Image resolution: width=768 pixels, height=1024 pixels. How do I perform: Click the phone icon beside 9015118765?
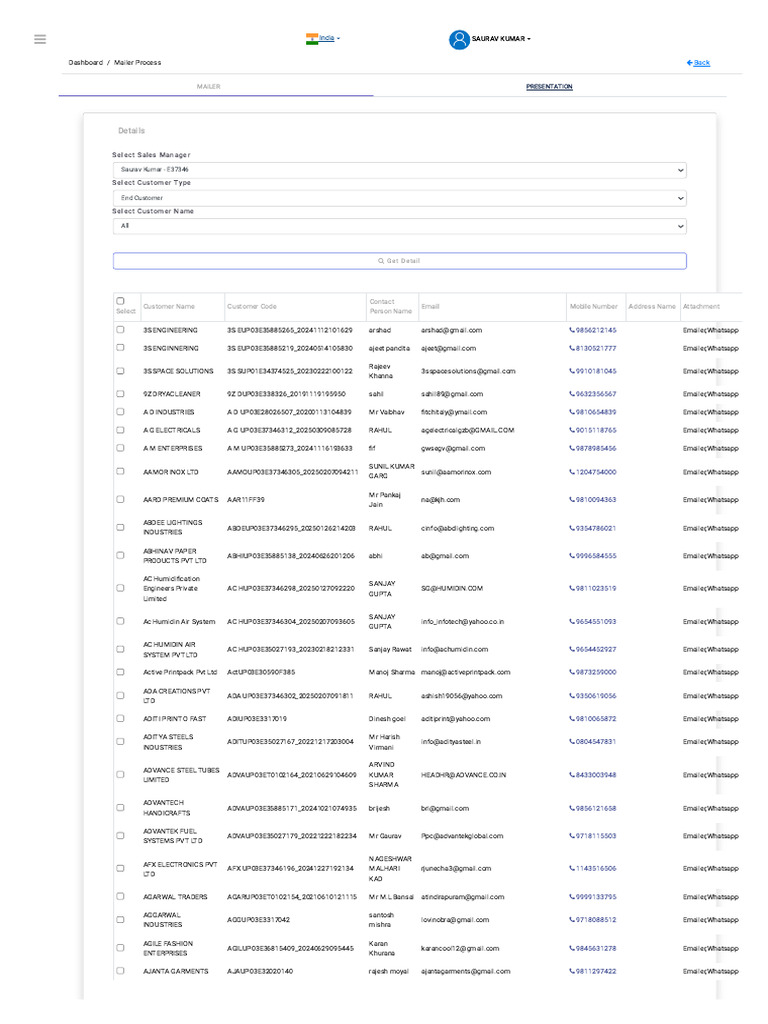(572, 430)
